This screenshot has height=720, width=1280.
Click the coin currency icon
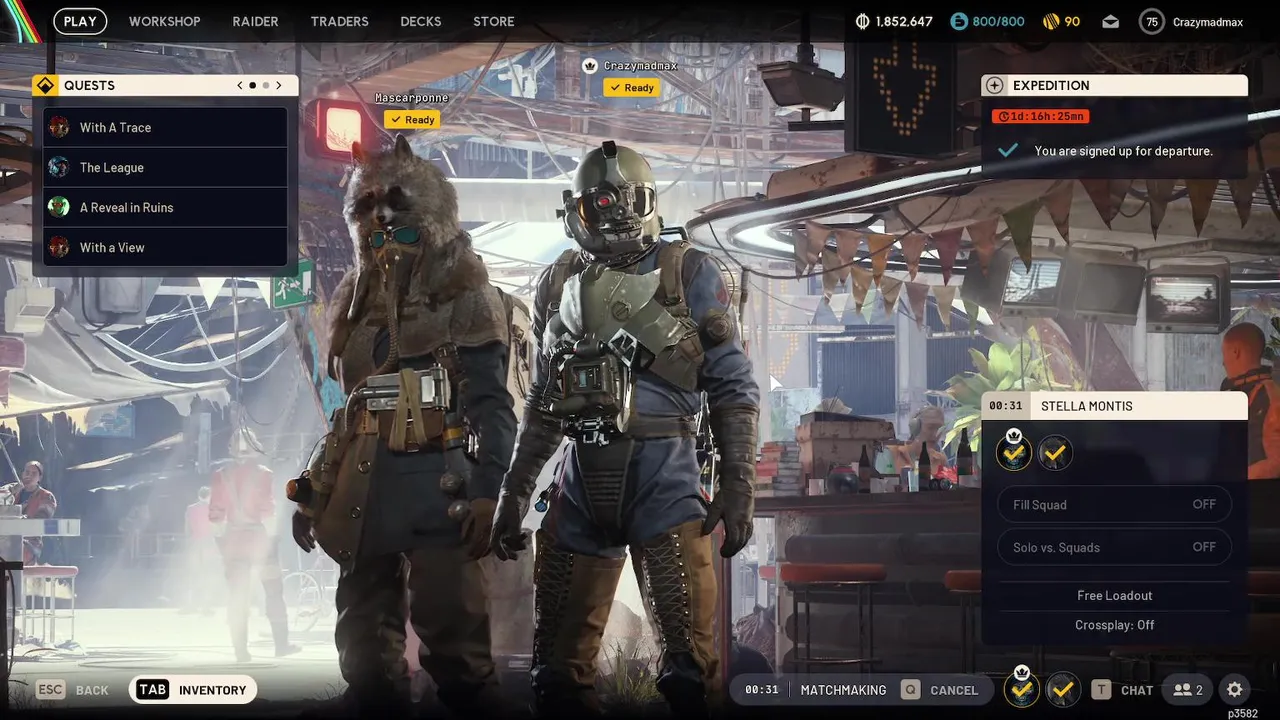click(x=863, y=21)
